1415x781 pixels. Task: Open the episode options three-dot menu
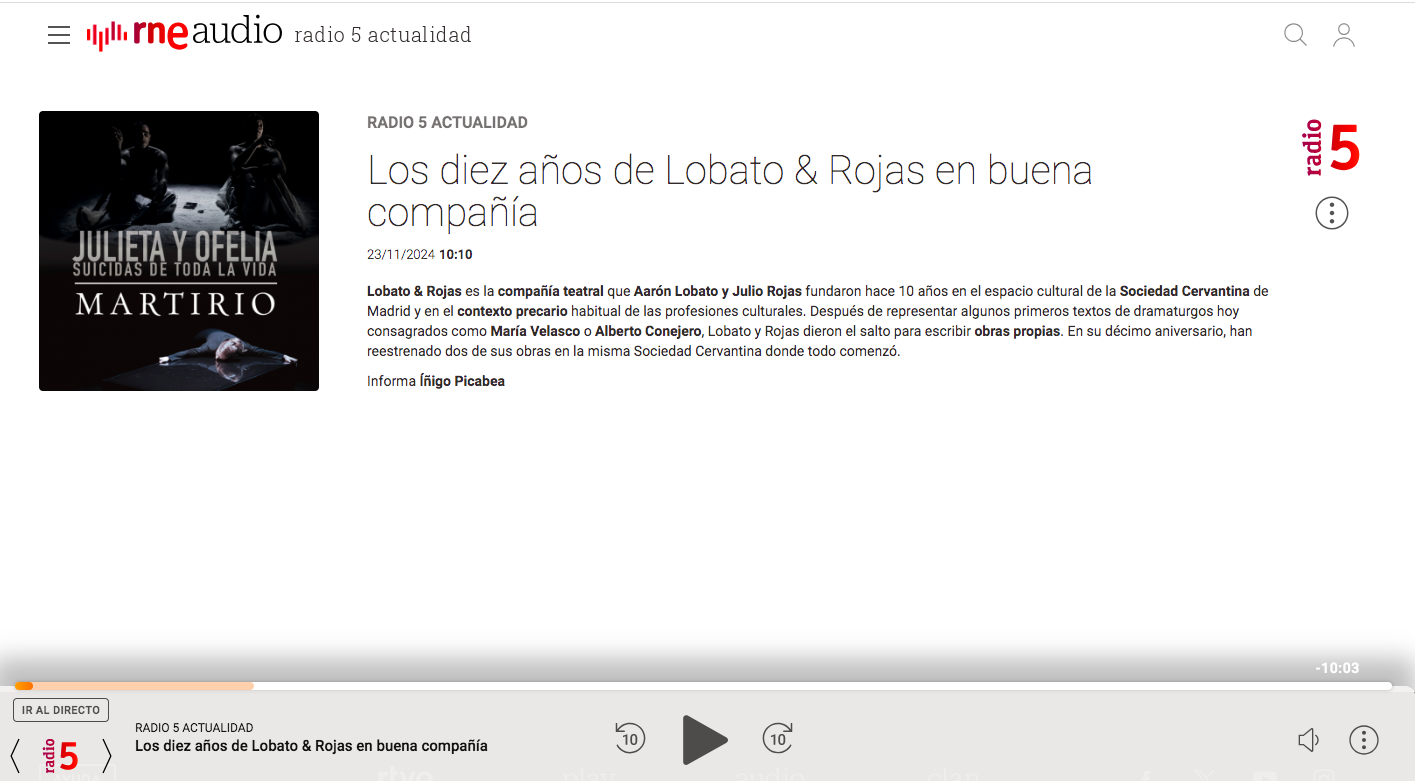coord(1331,213)
